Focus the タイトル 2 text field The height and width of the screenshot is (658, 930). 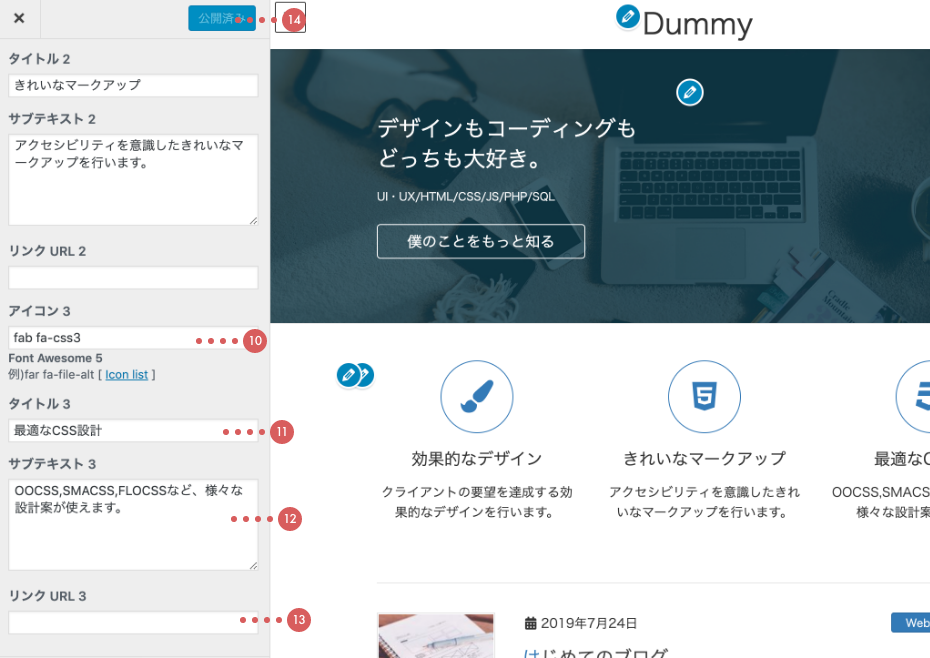(x=133, y=85)
